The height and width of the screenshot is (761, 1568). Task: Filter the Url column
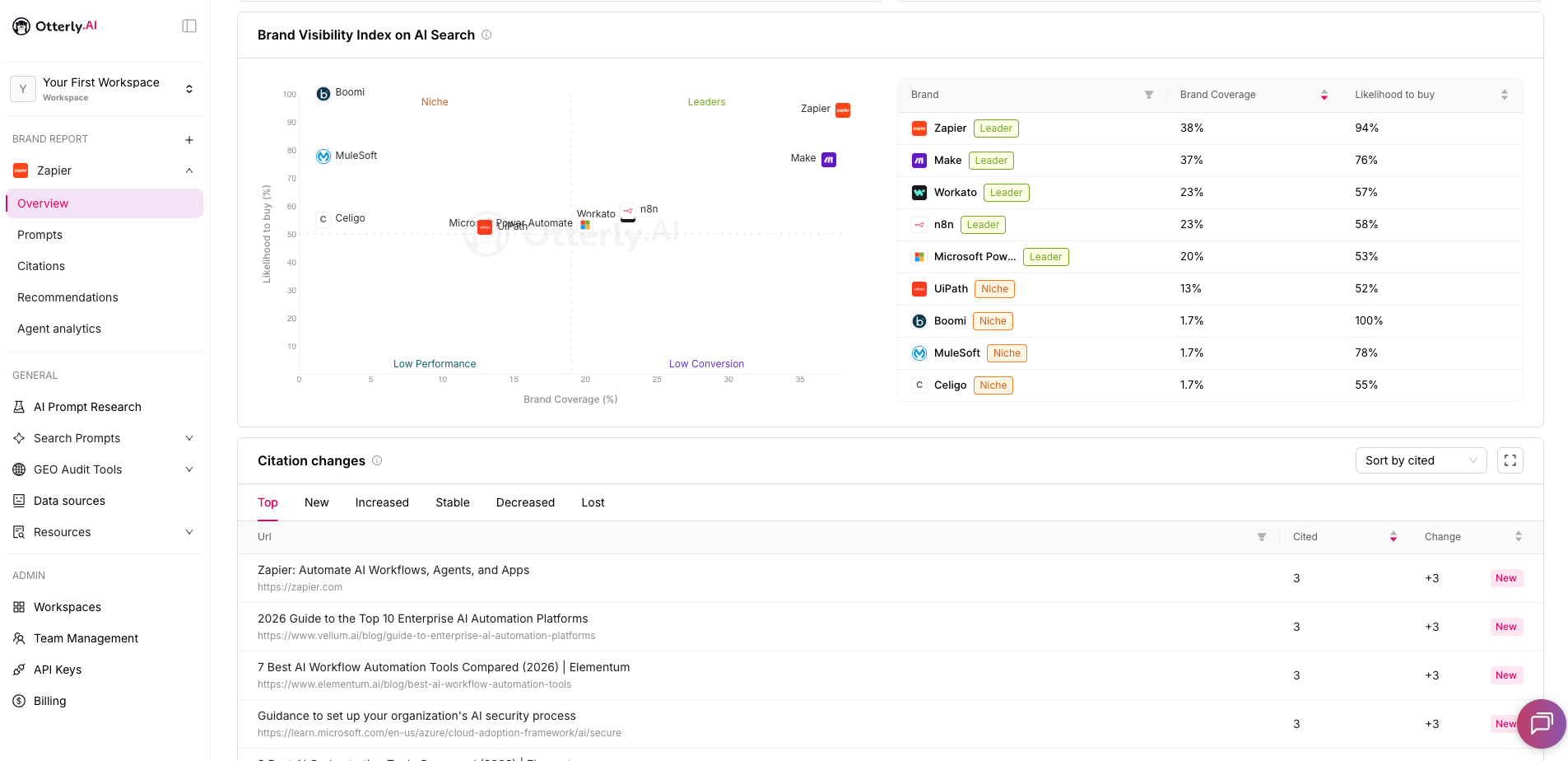click(x=1262, y=537)
